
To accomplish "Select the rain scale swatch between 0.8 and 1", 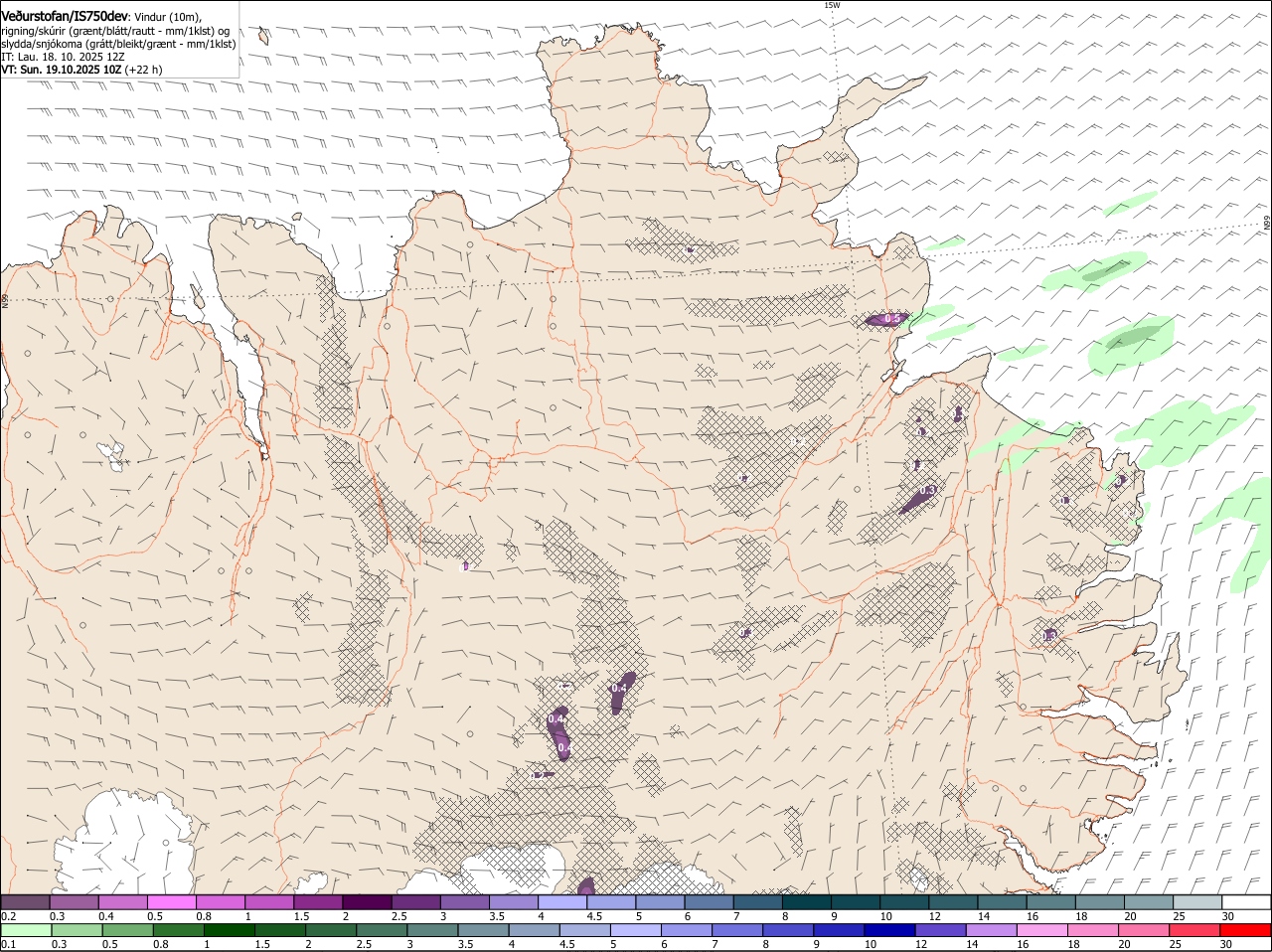I will 179,930.
